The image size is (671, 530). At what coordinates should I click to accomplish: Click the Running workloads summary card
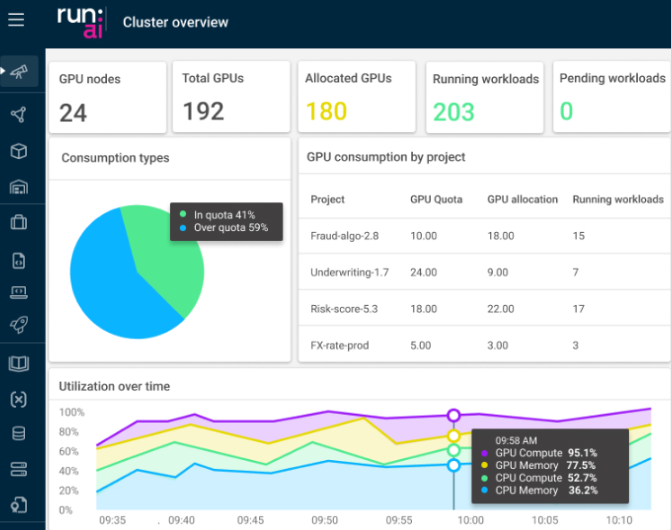(485, 97)
